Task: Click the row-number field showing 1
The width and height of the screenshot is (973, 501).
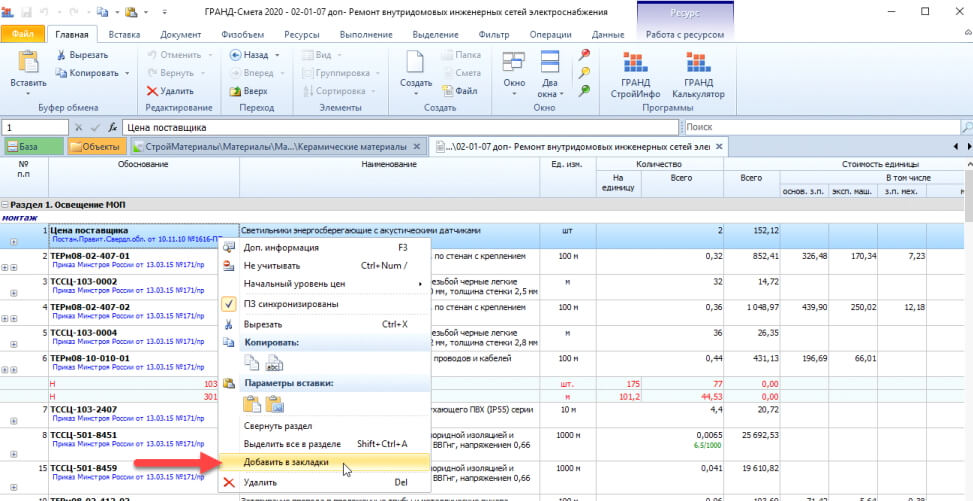Action: [35, 127]
